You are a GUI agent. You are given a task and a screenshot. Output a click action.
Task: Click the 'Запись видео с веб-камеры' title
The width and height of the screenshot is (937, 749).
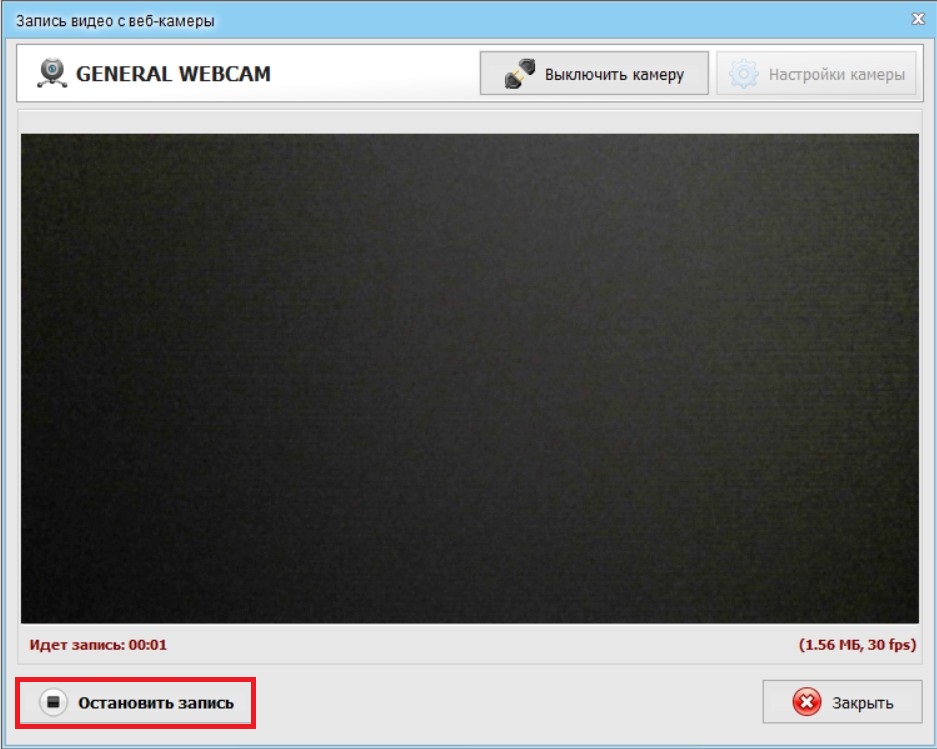click(x=115, y=21)
